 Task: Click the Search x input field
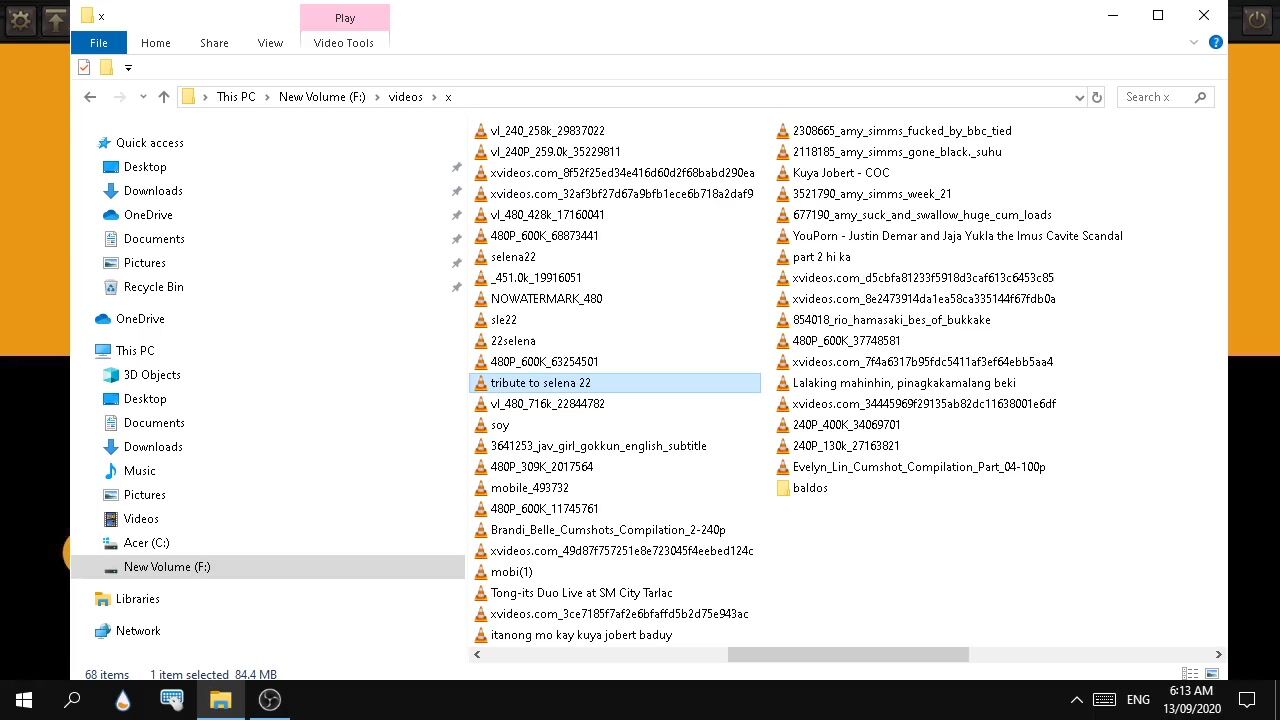point(1155,97)
